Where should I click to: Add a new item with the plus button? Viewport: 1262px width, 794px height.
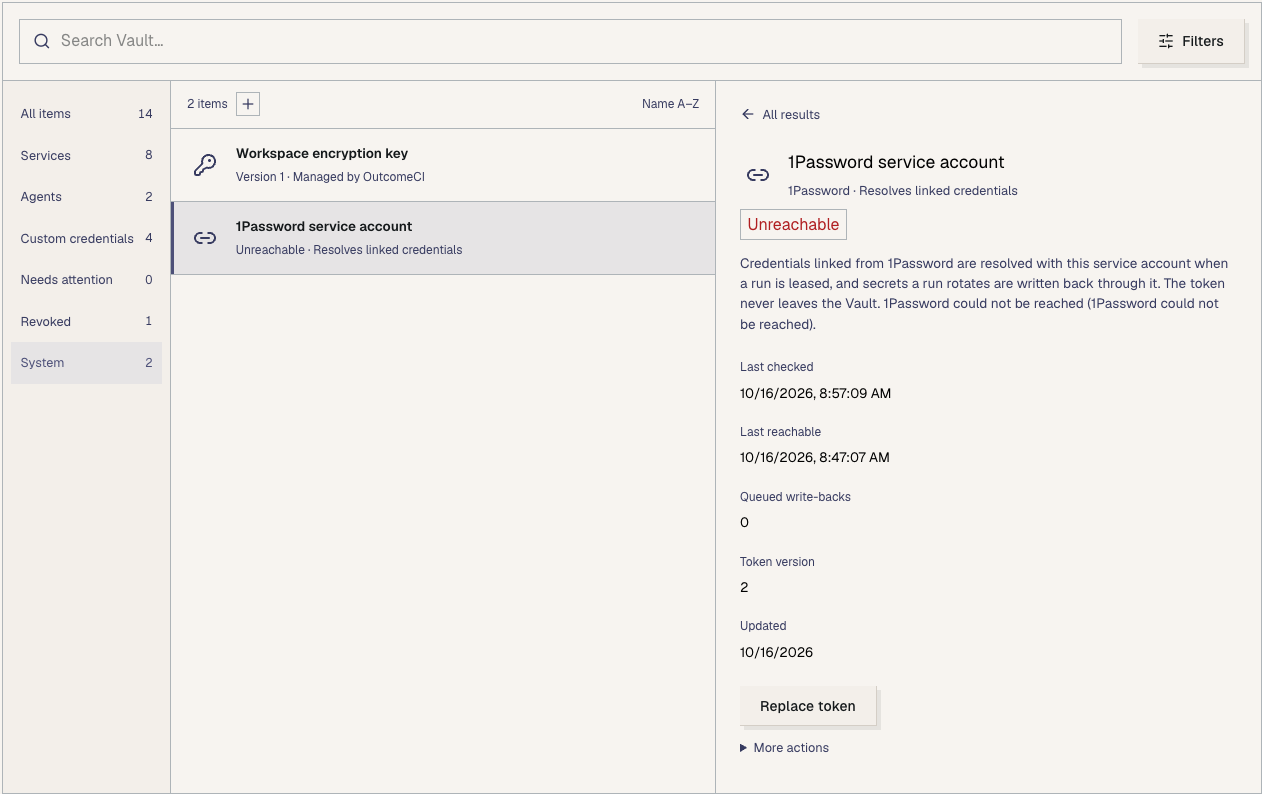248,104
